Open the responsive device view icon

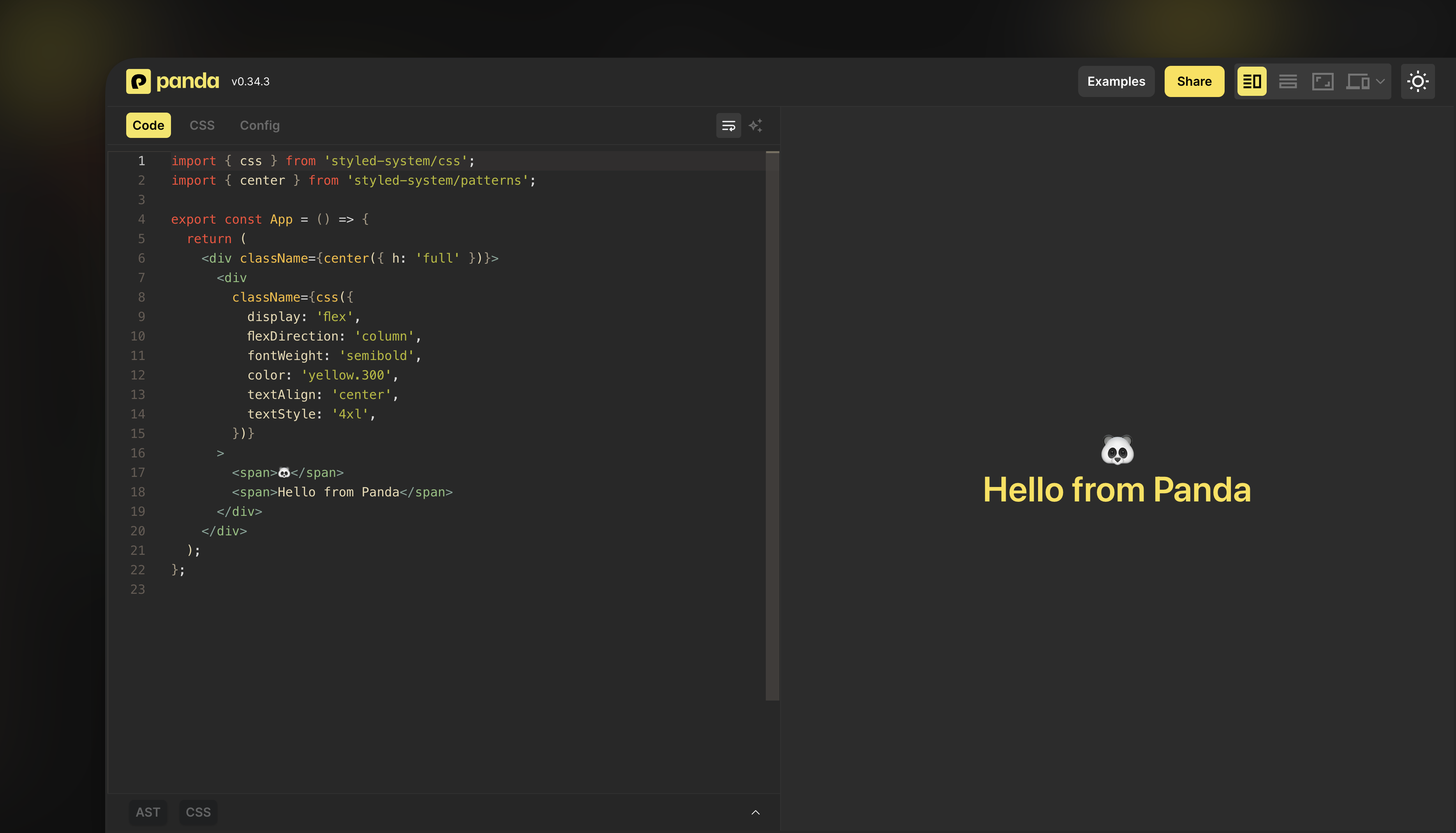[x=1357, y=81]
